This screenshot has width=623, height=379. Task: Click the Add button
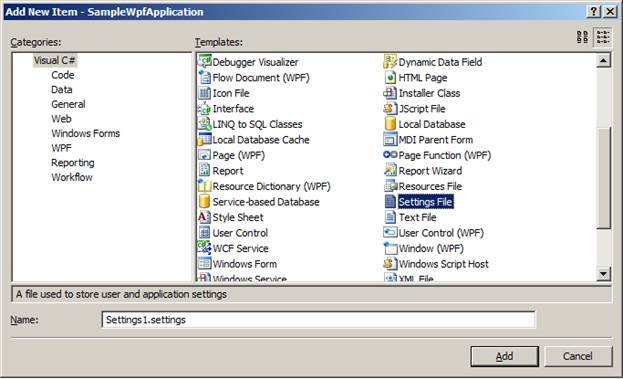[504, 356]
